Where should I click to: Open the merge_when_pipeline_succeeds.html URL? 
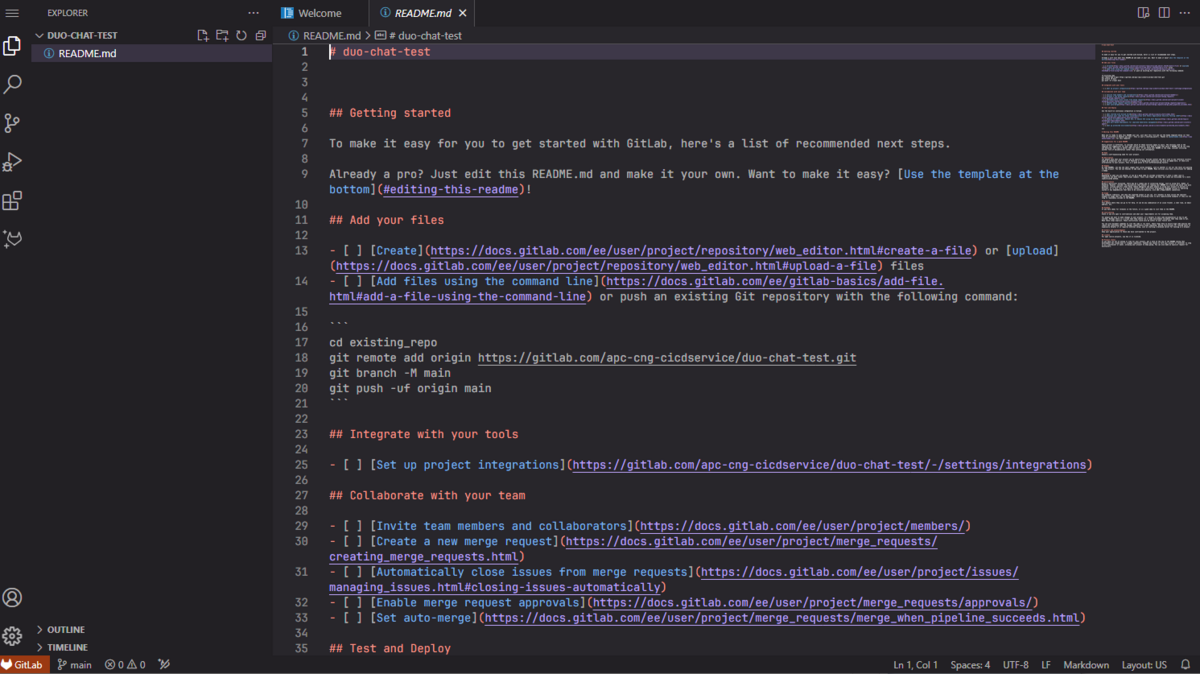click(x=782, y=618)
